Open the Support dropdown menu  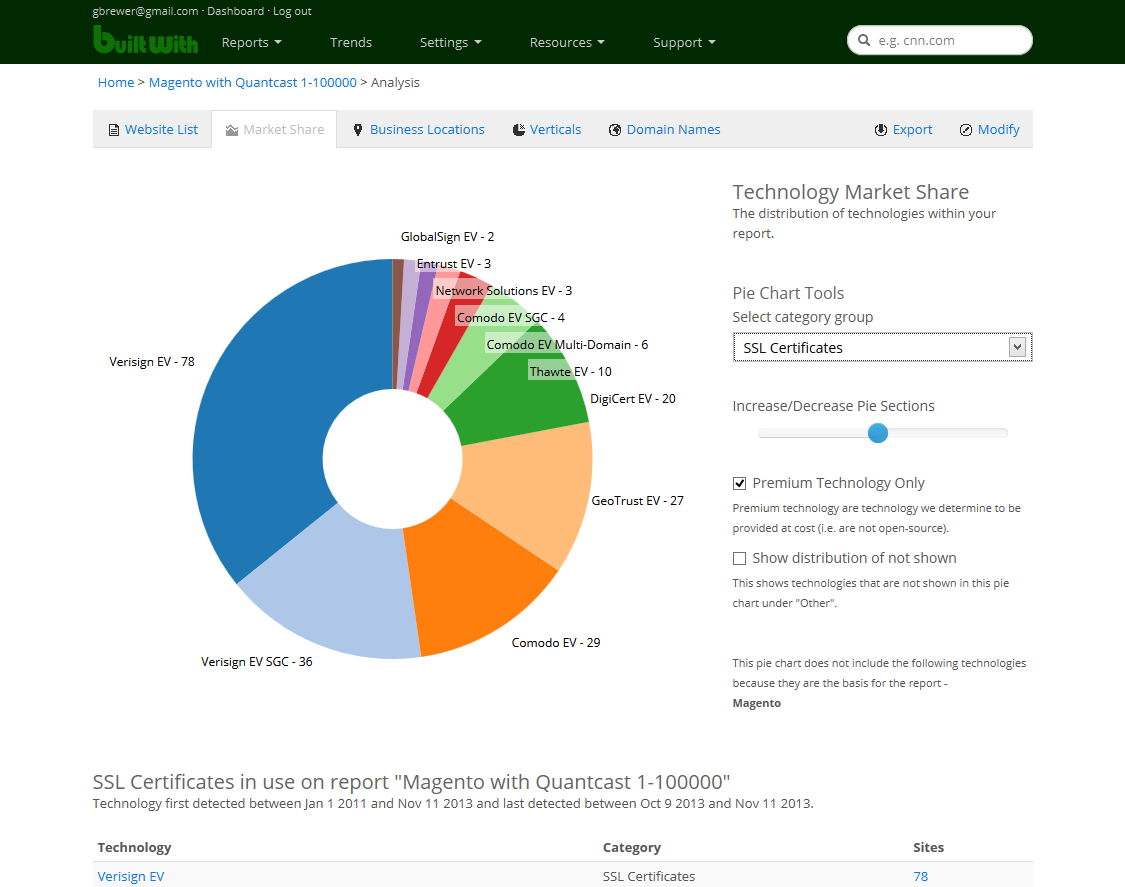(684, 42)
